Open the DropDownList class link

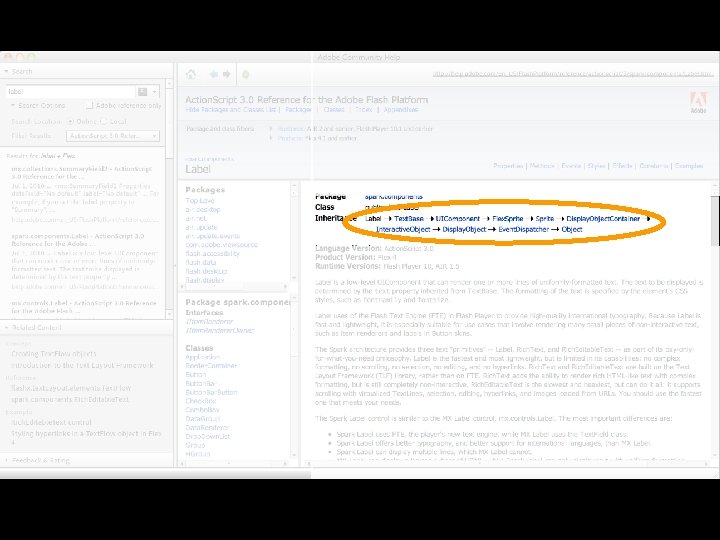tap(208, 437)
